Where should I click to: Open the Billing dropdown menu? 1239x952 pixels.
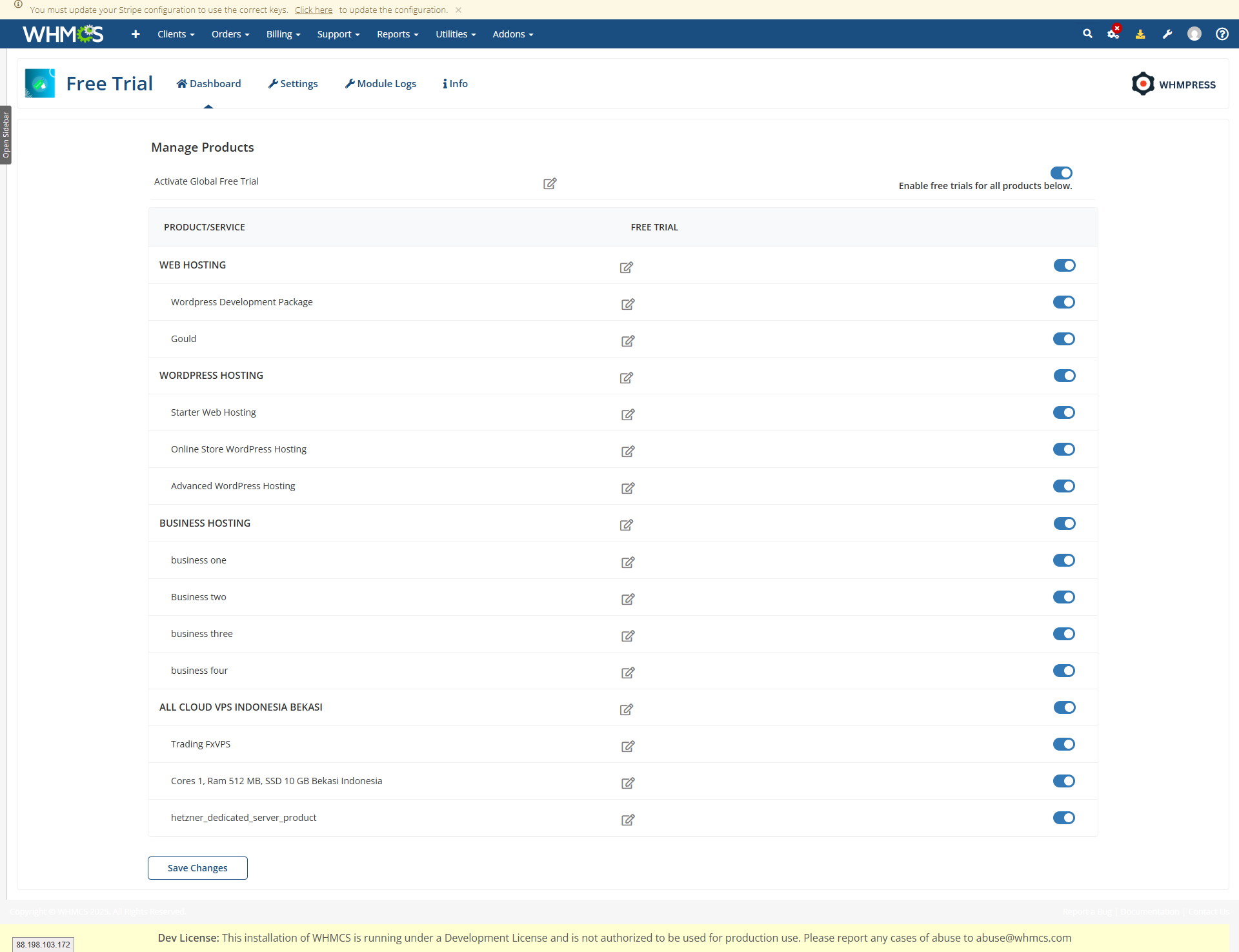pyautogui.click(x=283, y=34)
